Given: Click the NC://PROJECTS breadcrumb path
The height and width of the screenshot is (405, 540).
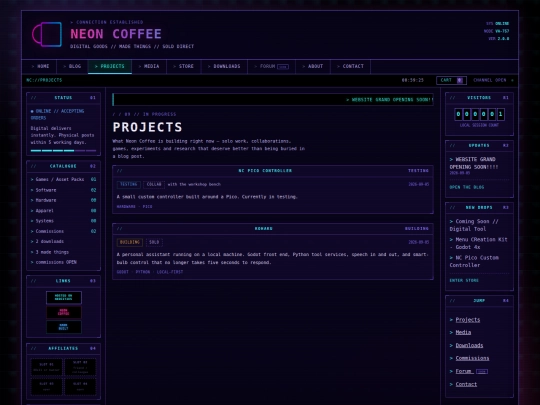Looking at the screenshot, I should (x=44, y=80).
